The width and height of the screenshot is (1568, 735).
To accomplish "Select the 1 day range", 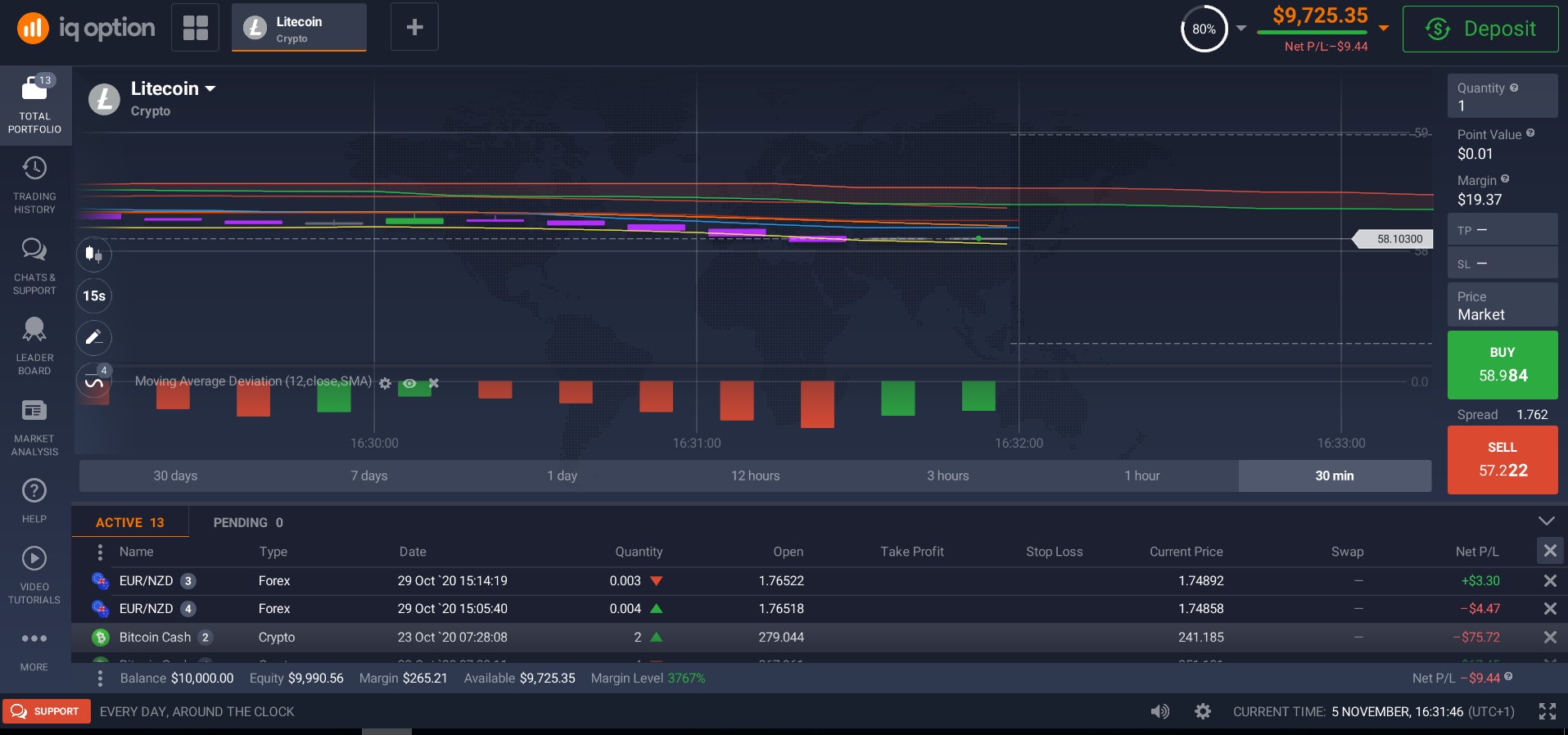I will click(563, 476).
